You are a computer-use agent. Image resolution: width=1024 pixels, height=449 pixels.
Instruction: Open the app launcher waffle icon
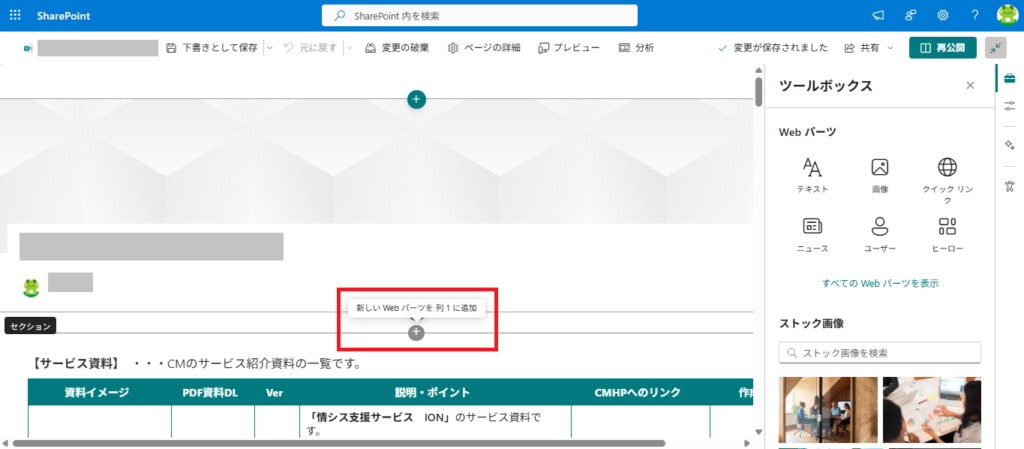(15, 16)
